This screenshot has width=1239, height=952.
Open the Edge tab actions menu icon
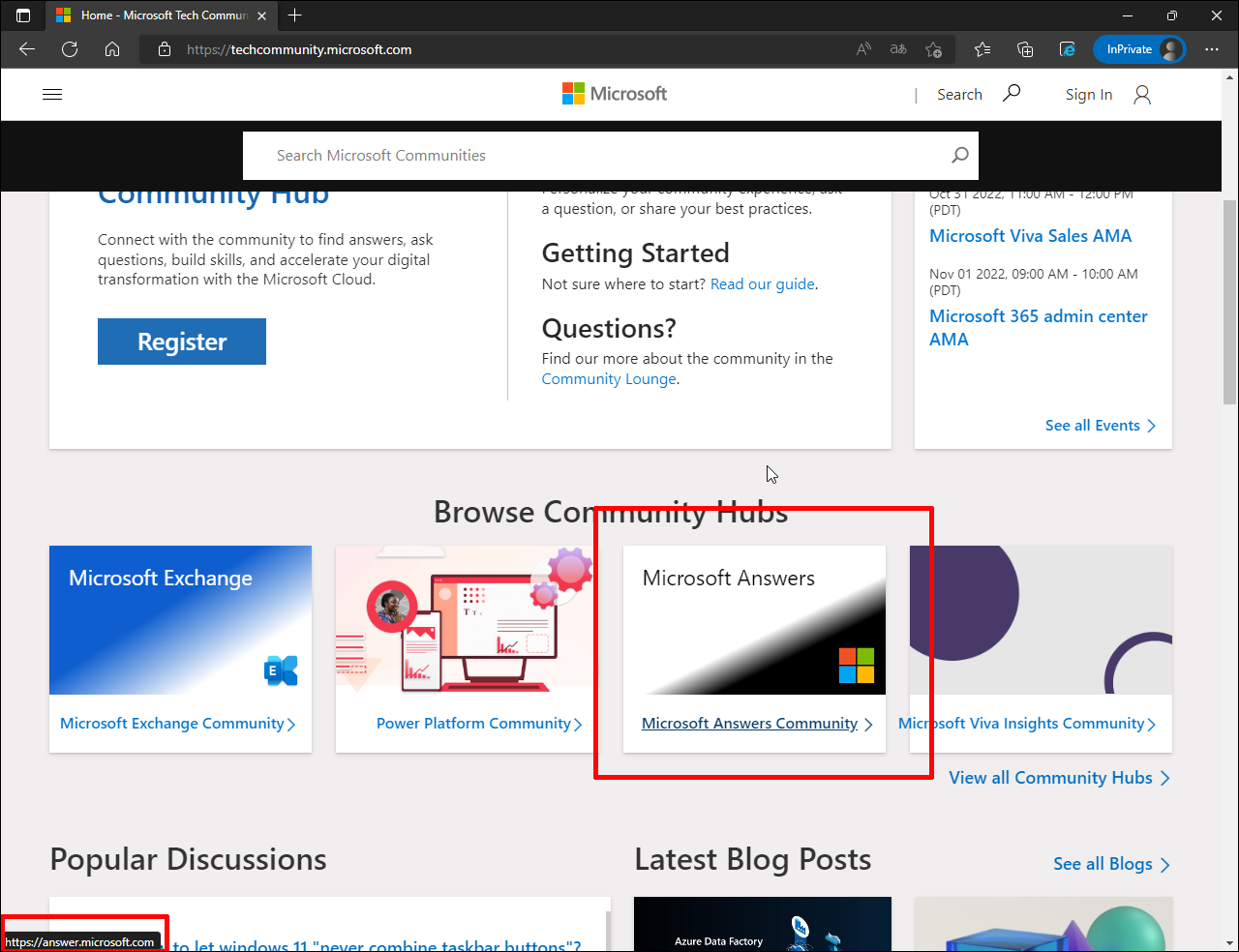(23, 15)
